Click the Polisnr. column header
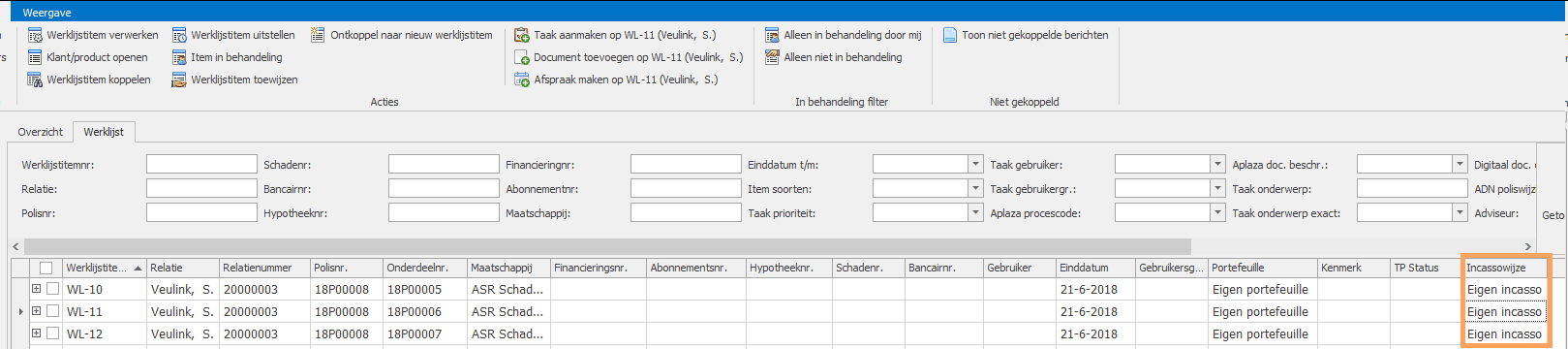 click(346, 268)
